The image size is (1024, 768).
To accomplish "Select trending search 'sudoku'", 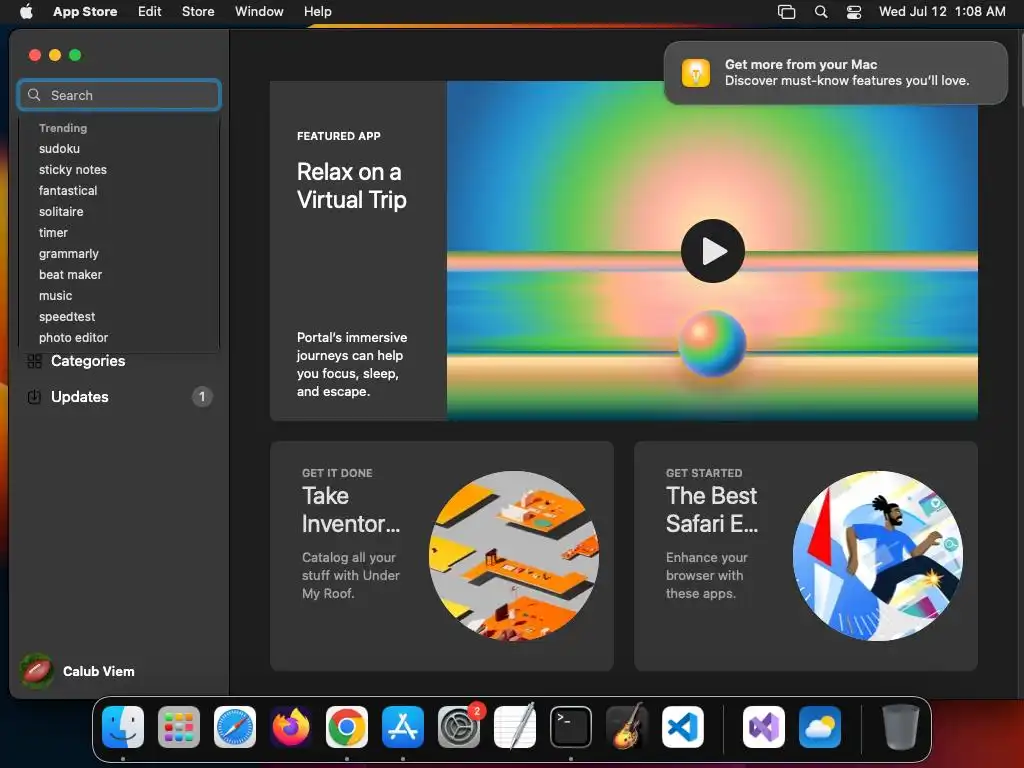I will [x=59, y=149].
